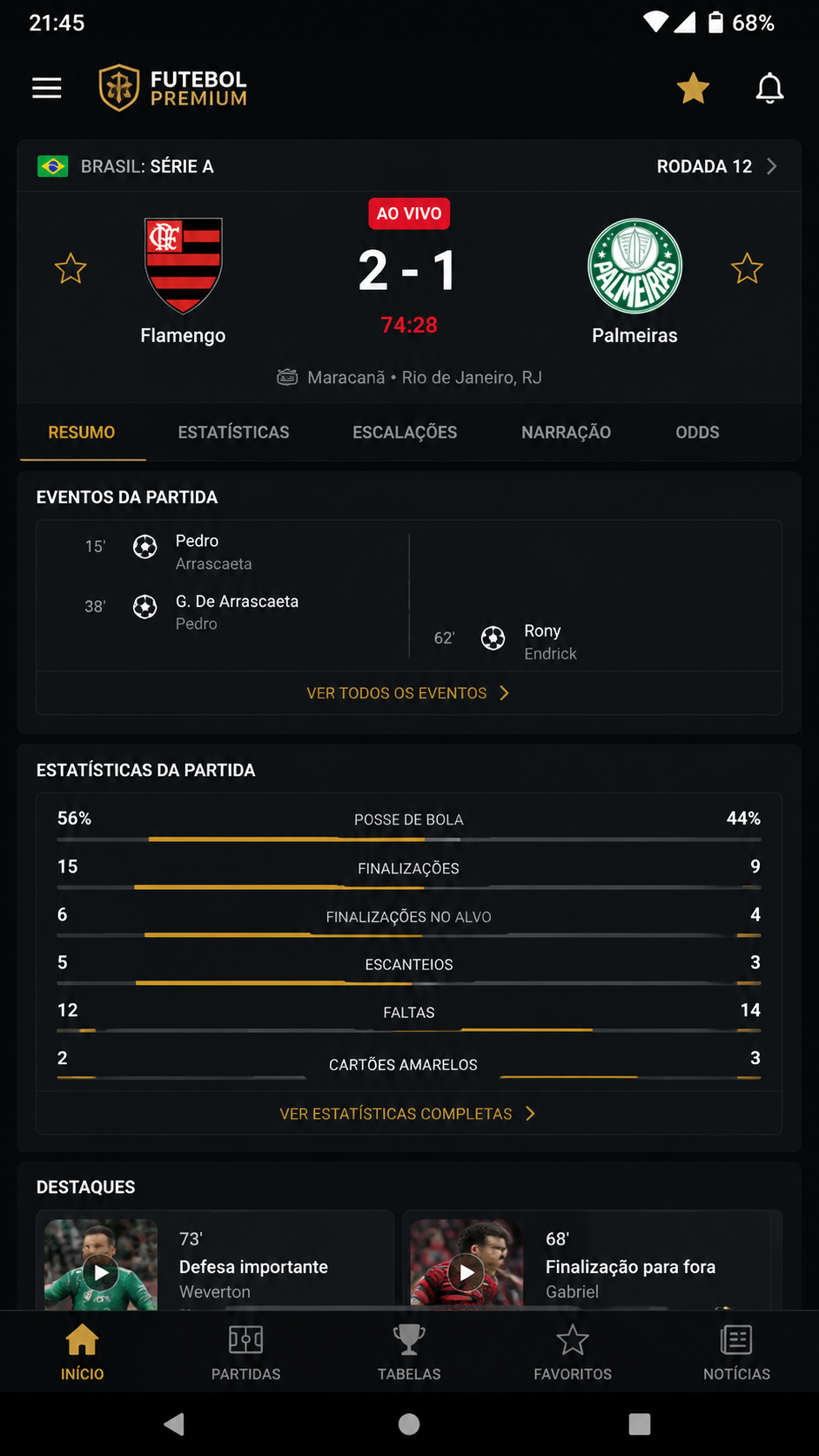Expand Ver Todos os Eventos

coord(408,693)
